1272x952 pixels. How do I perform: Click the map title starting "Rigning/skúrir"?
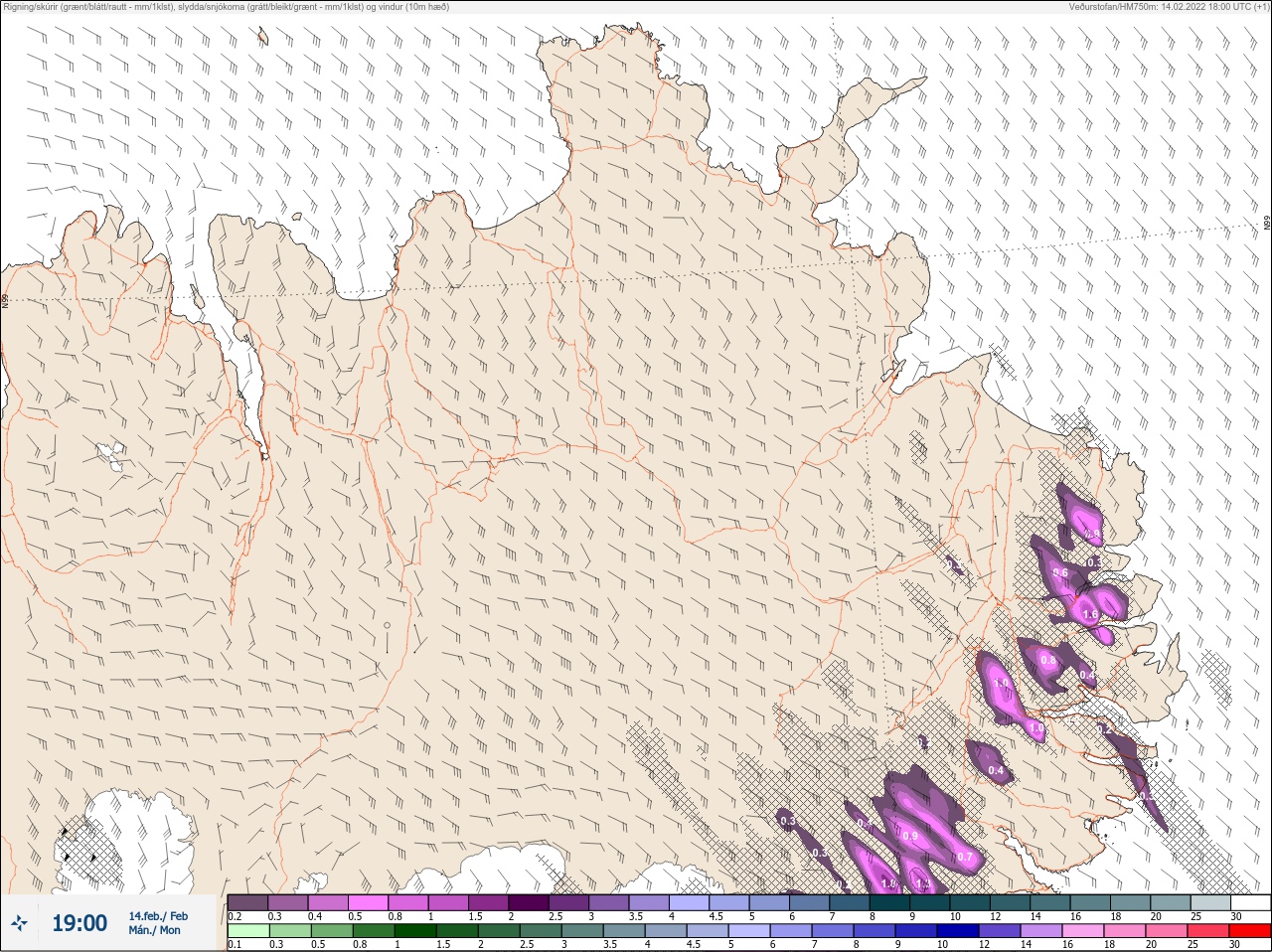(227, 7)
